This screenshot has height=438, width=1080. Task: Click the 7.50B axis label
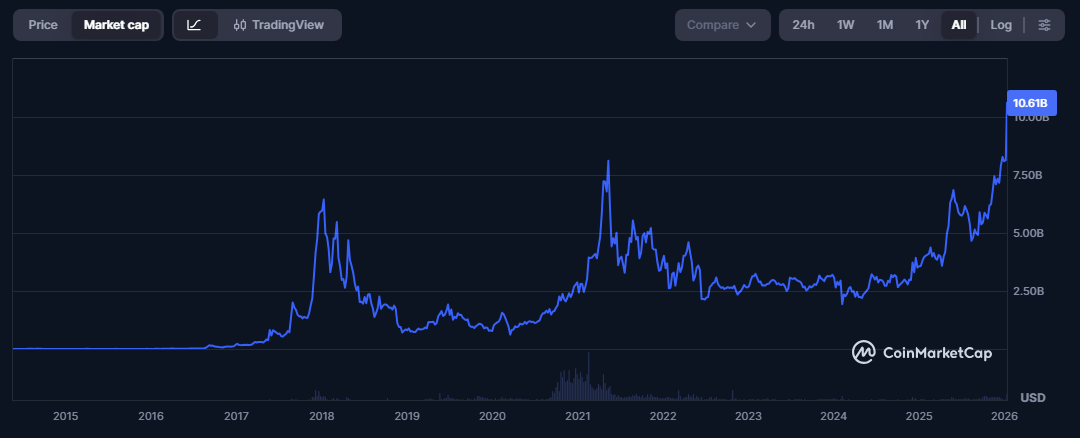point(1027,175)
